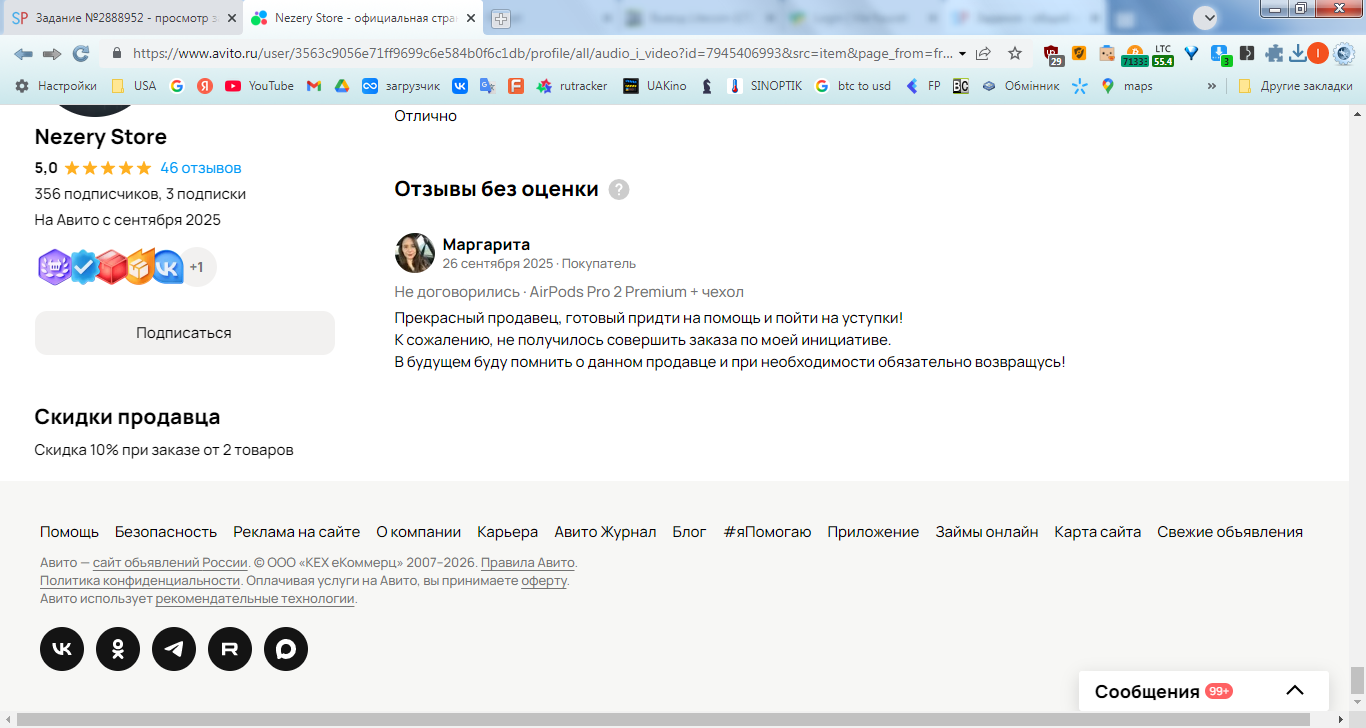
Task: Open the Google Drive bookmark icon
Action: 341,86
